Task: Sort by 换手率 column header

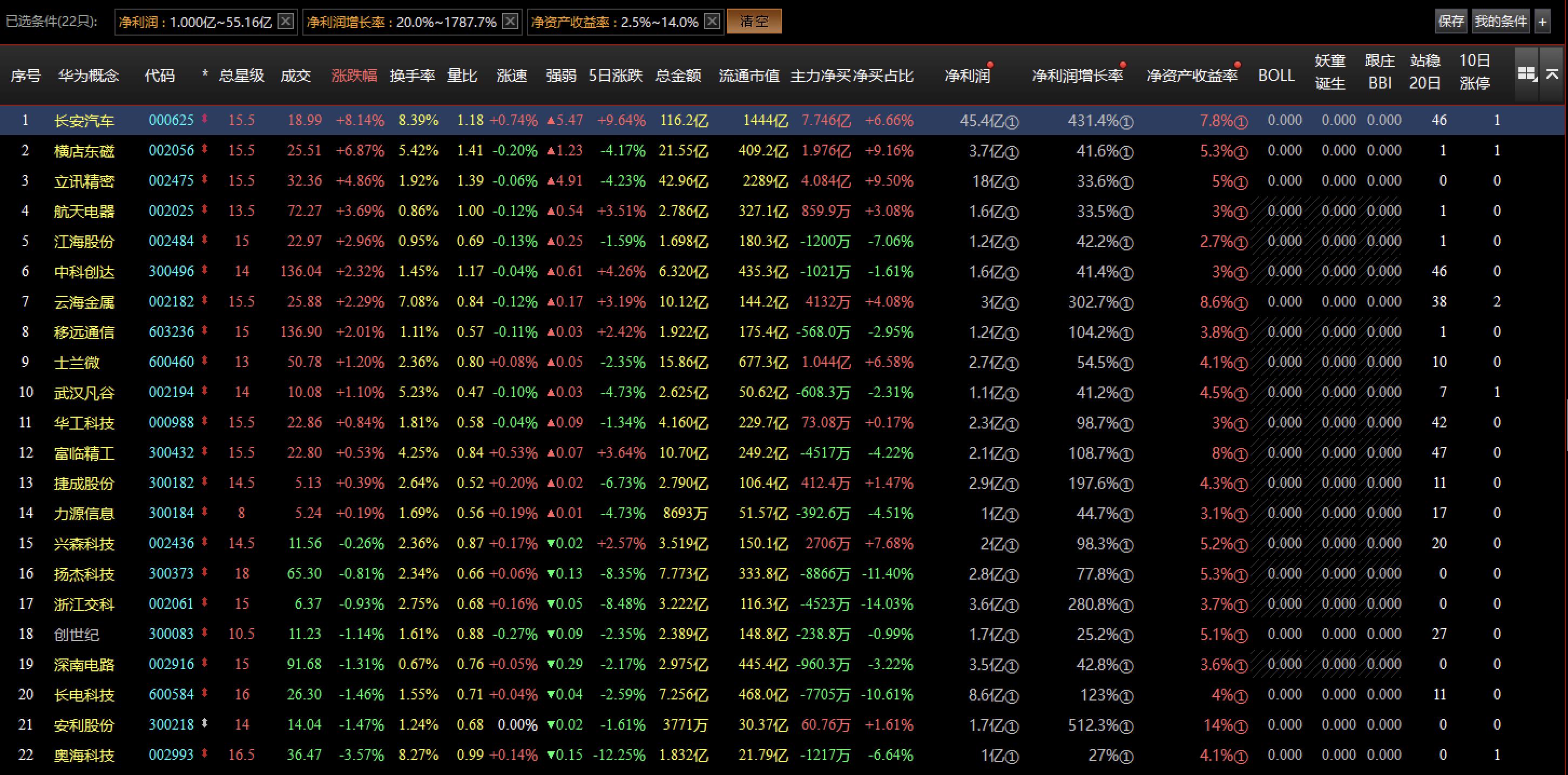Action: coord(412,76)
